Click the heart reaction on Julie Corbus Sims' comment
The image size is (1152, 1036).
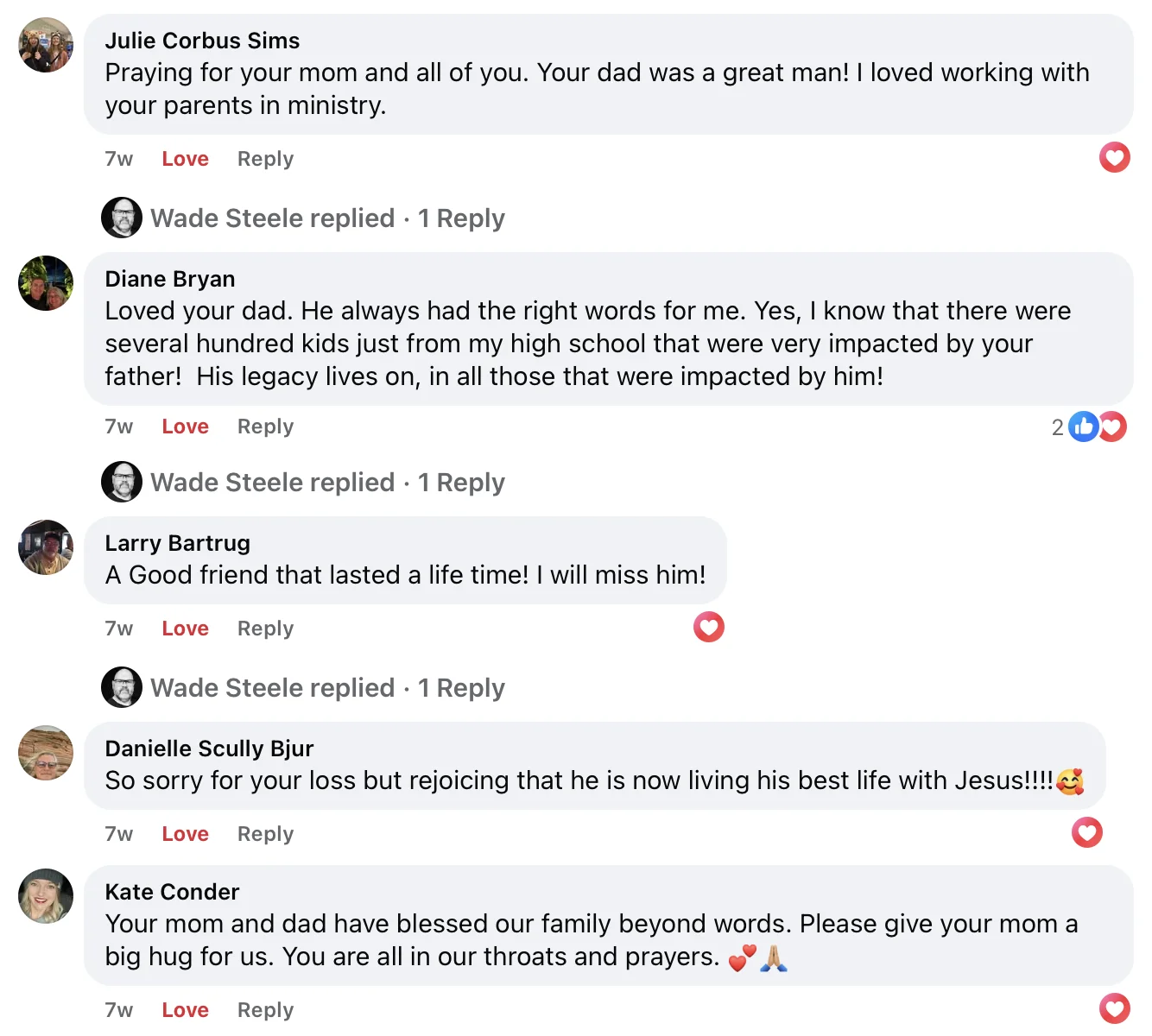coord(1114,157)
